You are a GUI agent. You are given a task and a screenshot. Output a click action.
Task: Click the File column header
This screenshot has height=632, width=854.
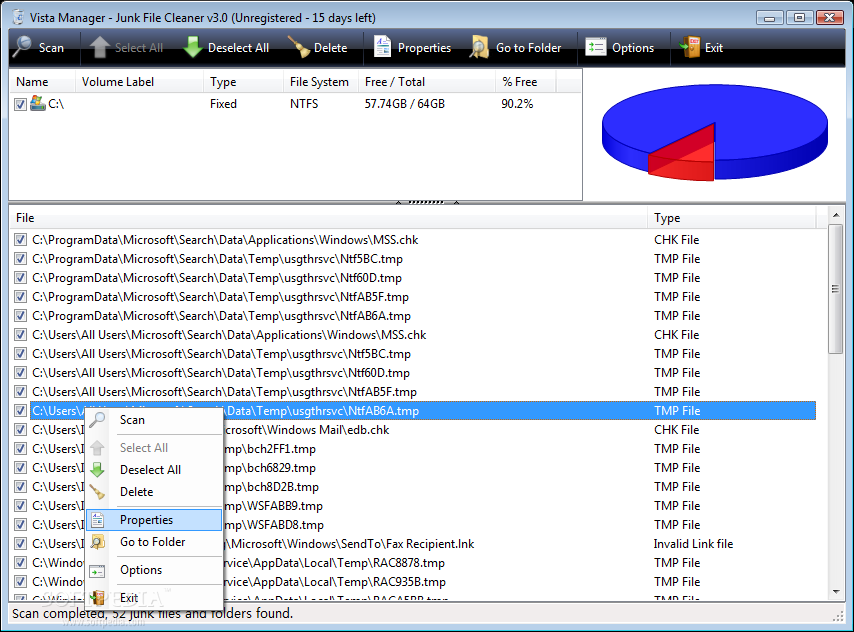click(328, 218)
